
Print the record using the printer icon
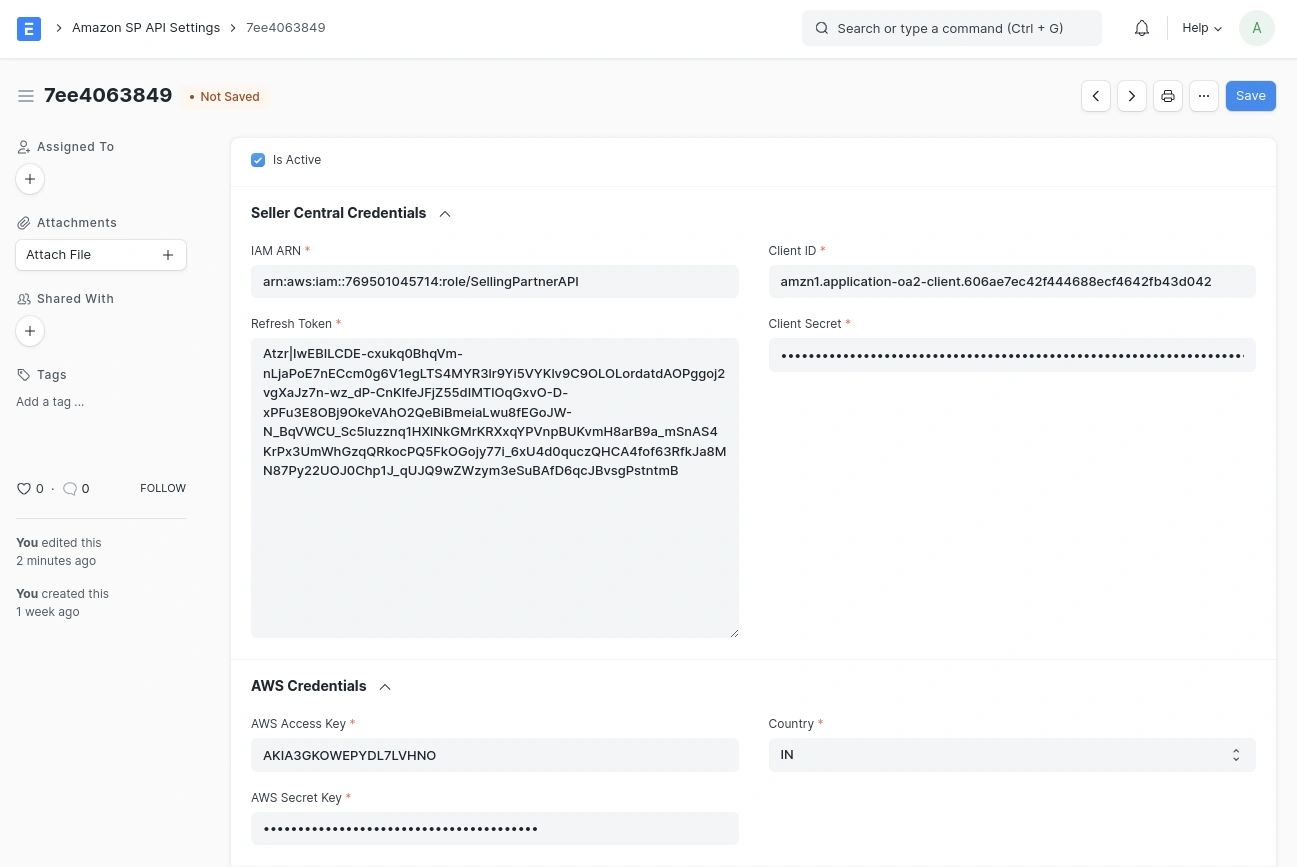(1167, 95)
